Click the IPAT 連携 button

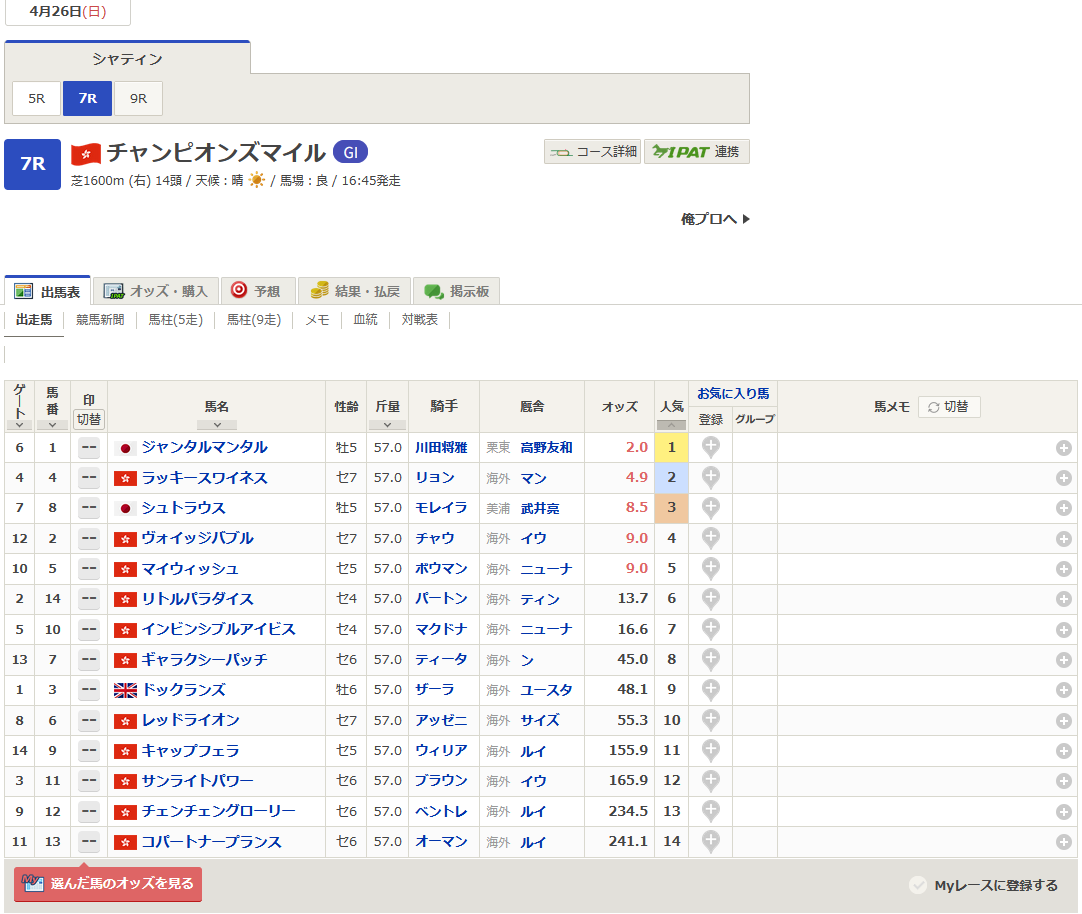tap(696, 152)
